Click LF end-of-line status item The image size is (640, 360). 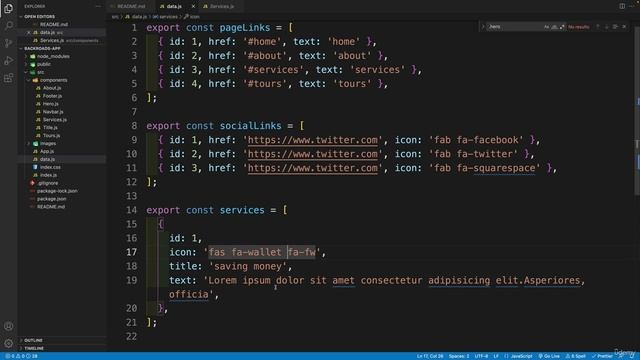pyautogui.click(x=496, y=356)
